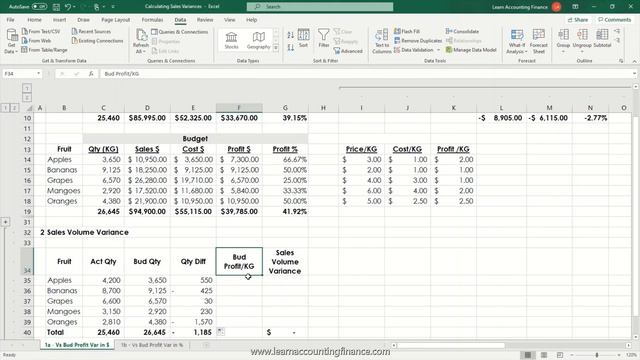This screenshot has height=360, width=640.
Task: Click the Name Box showing F34
Action: pyautogui.click(x=19, y=73)
